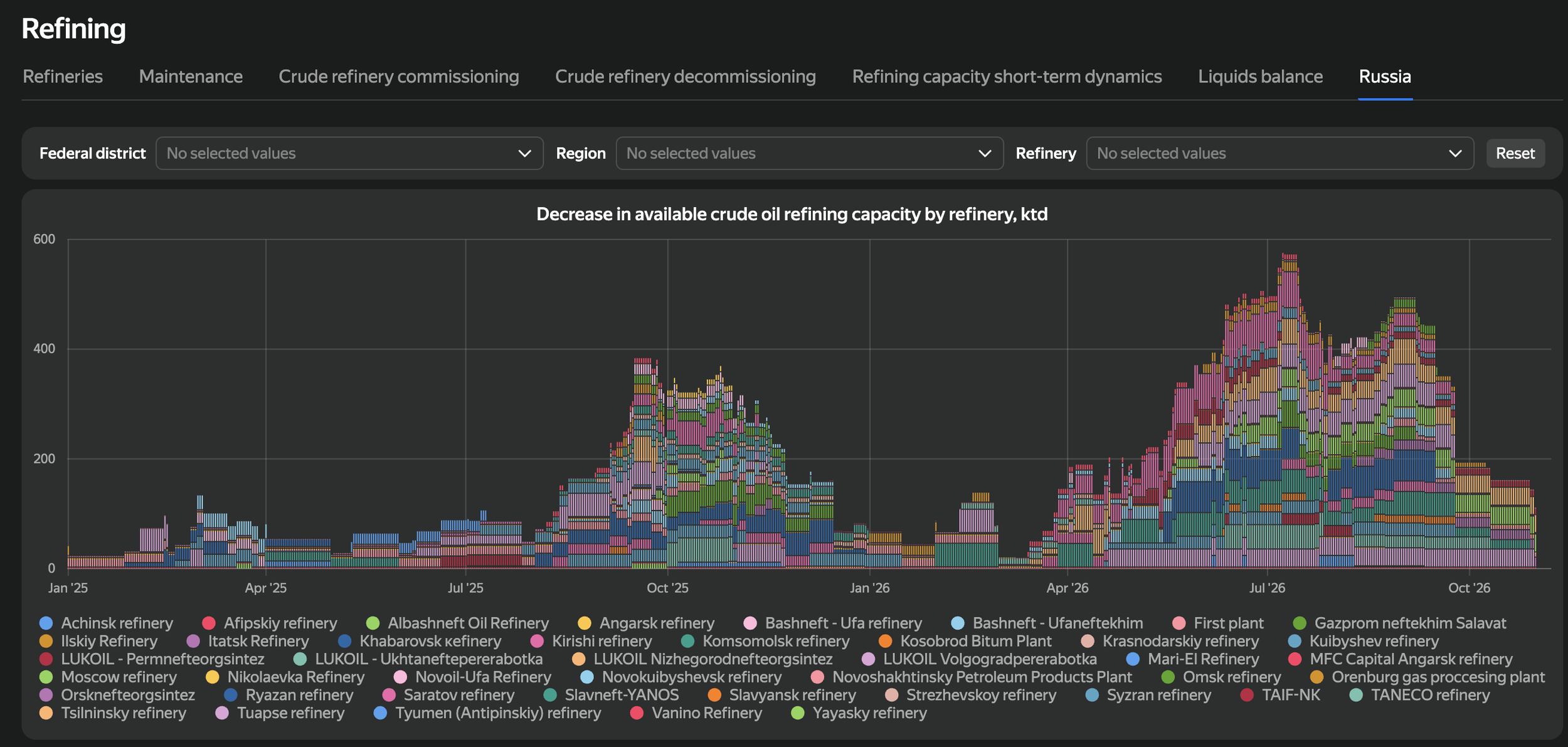Open the Federal district dropdown
1568x747 pixels.
coord(349,153)
